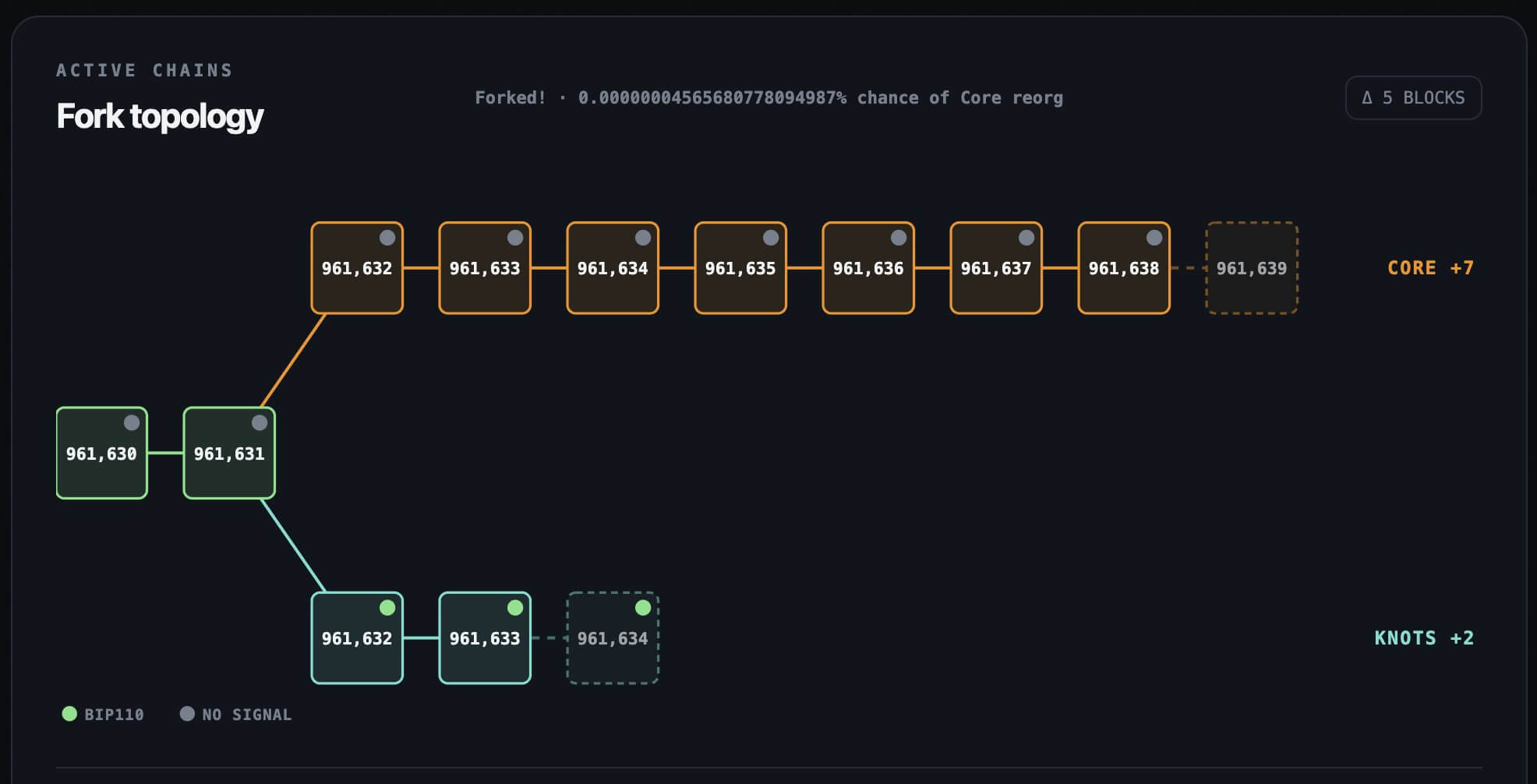Click pending Core block 961,639
This screenshot has width=1537, height=784.
click(1252, 268)
